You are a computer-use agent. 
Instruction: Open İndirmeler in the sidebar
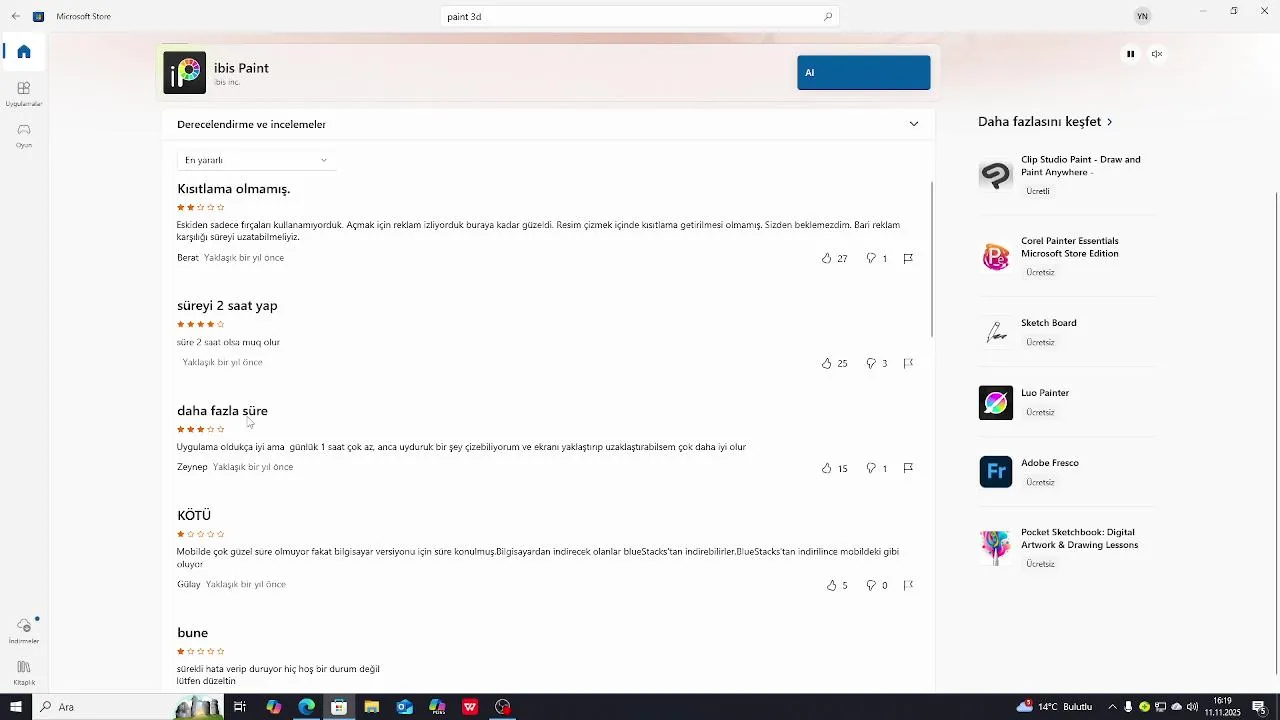(x=24, y=630)
